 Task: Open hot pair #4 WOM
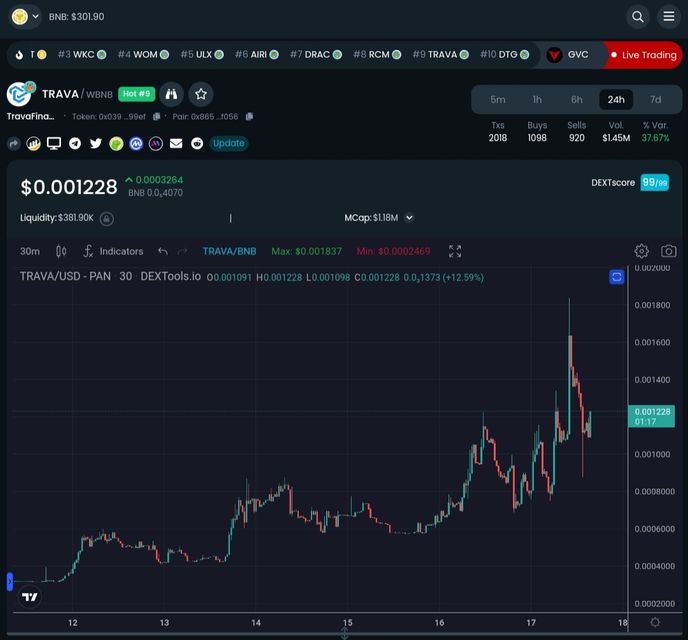pyautogui.click(x=143, y=54)
